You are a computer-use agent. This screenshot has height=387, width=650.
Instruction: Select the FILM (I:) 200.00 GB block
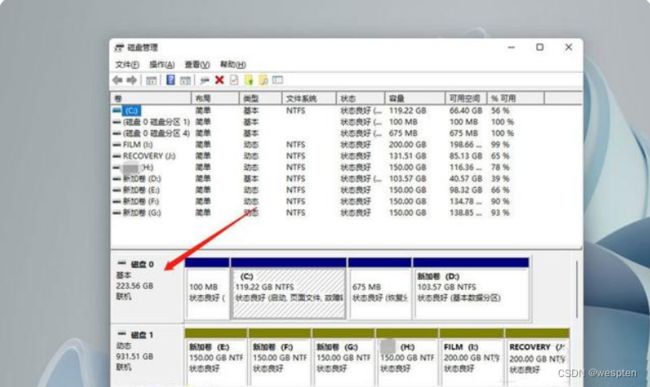(x=472, y=358)
